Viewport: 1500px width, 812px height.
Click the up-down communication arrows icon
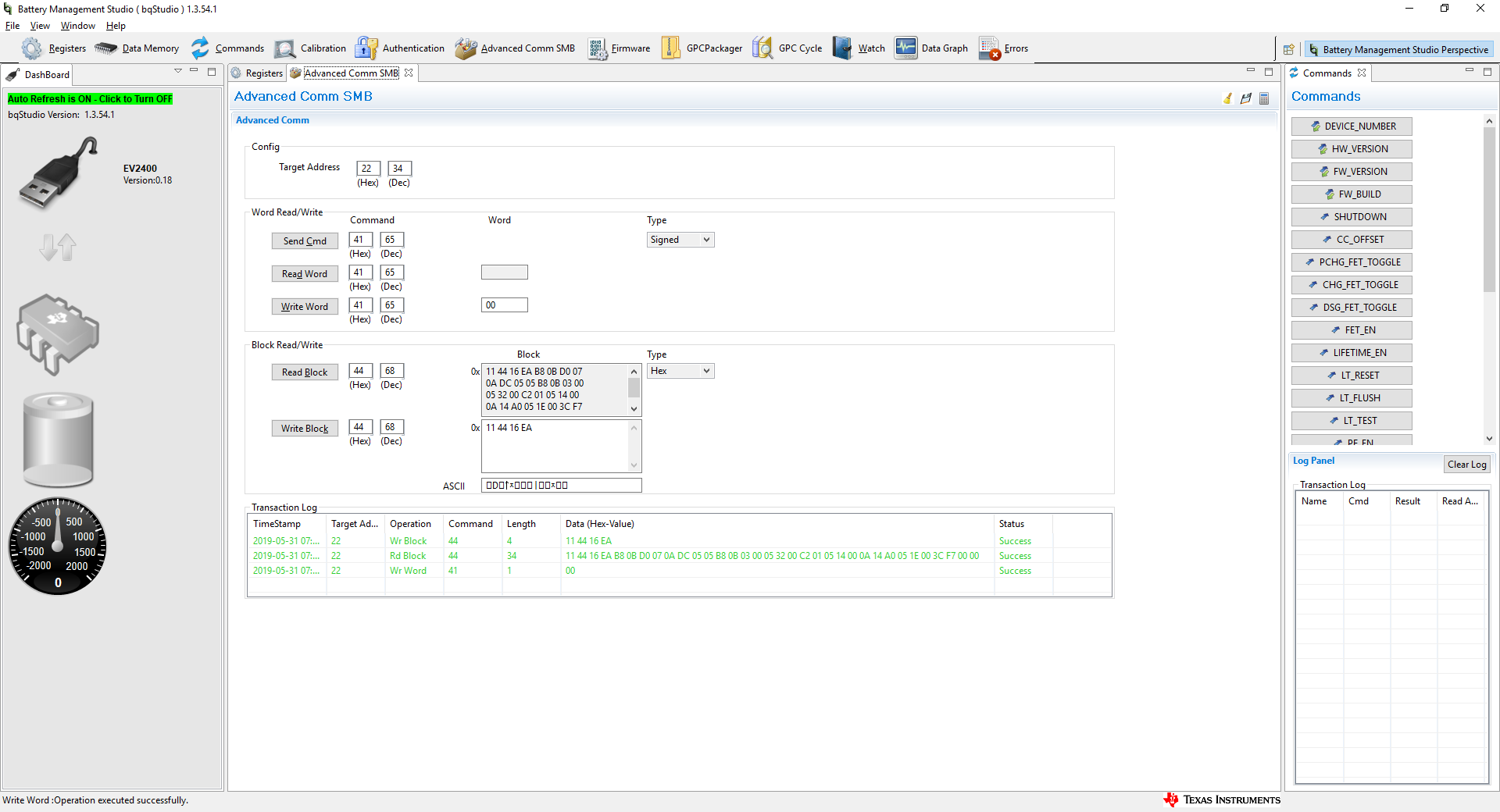coord(58,248)
